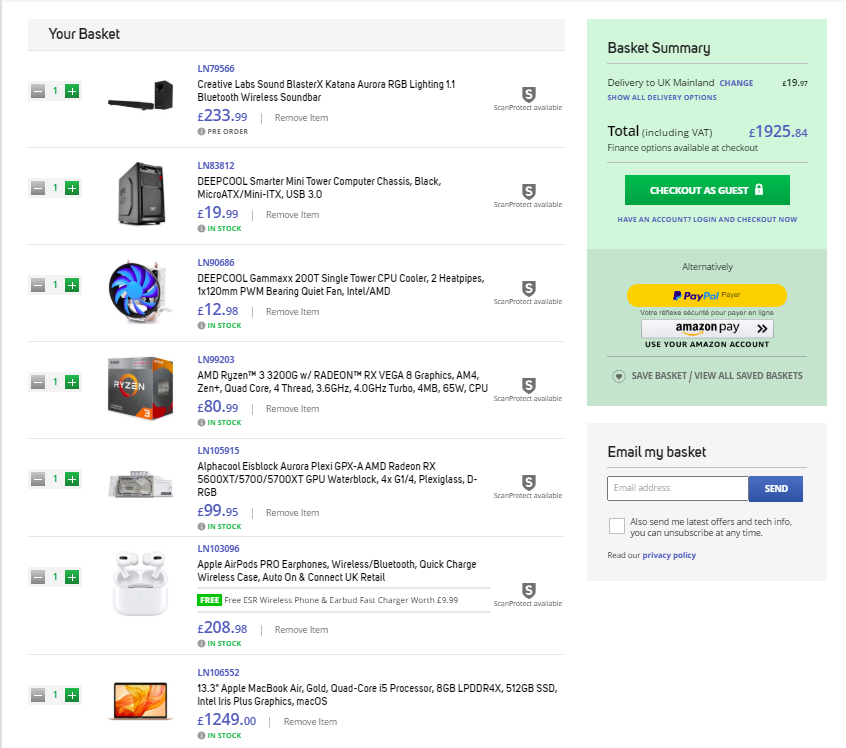Open product code link LN99203
The height and width of the screenshot is (748, 846).
[216, 359]
